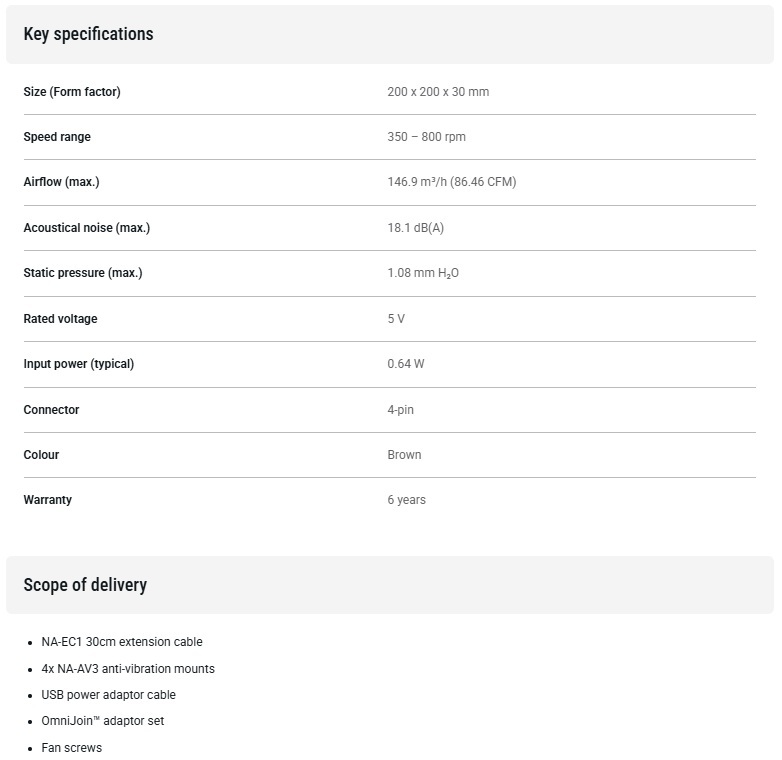Click the 4-pin connector value

tap(400, 409)
